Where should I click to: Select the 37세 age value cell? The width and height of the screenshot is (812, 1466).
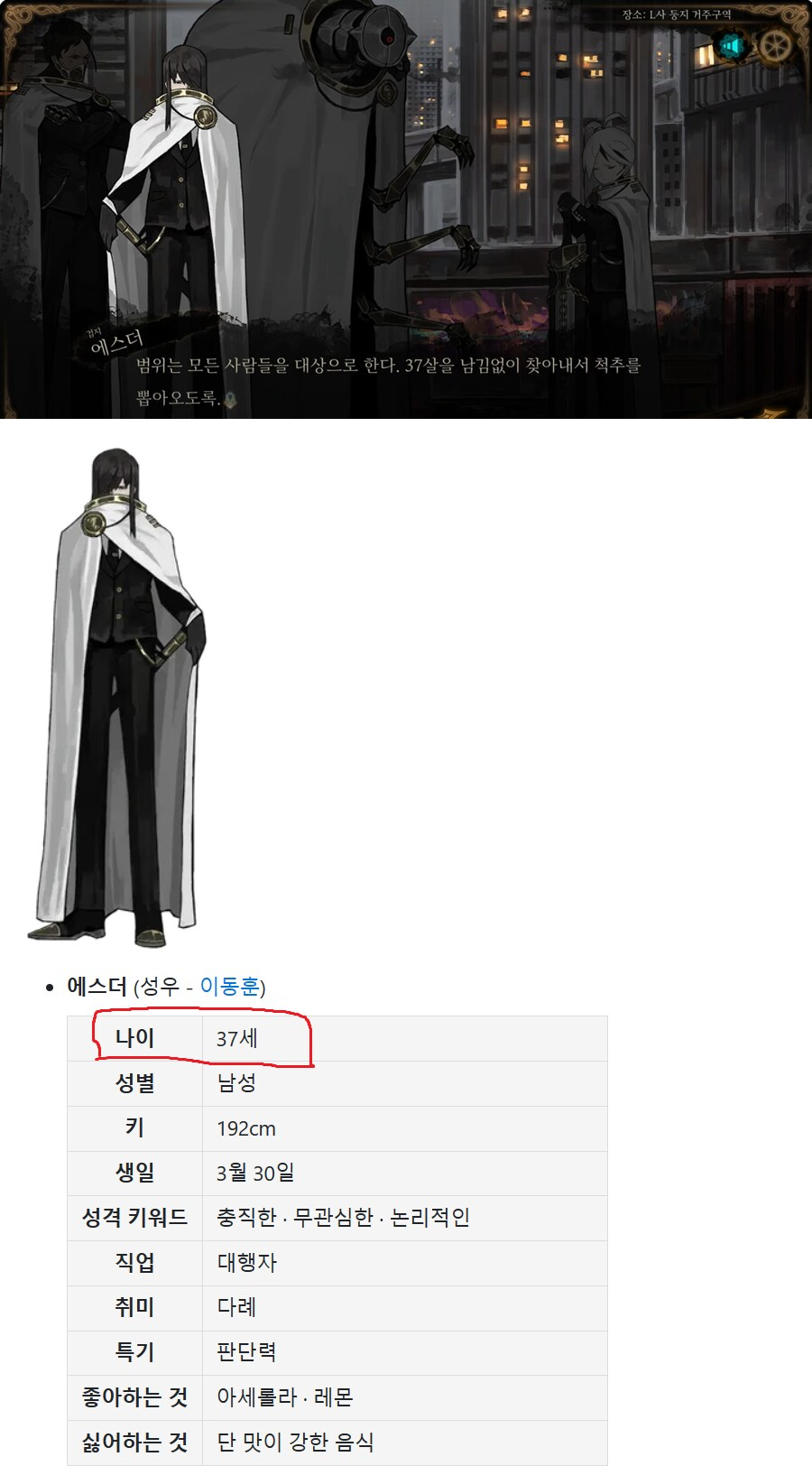[x=405, y=1039]
